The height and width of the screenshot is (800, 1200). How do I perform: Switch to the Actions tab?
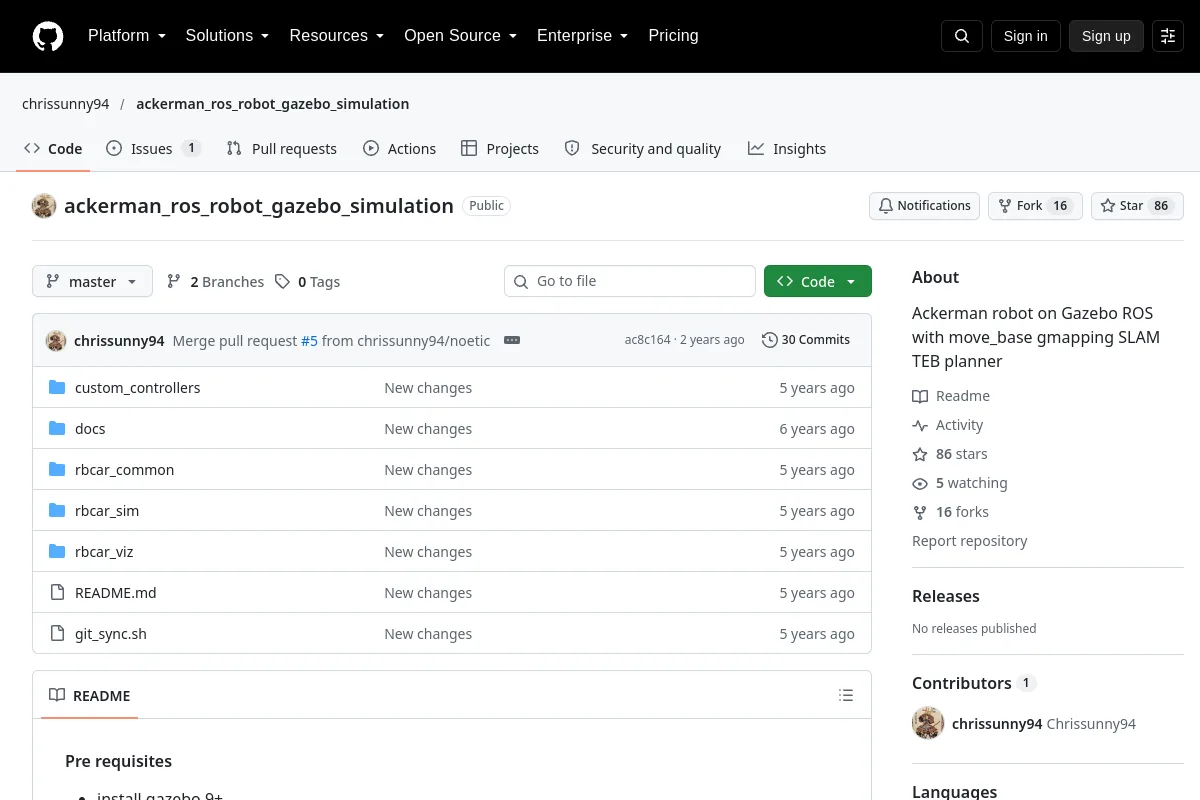(x=399, y=148)
